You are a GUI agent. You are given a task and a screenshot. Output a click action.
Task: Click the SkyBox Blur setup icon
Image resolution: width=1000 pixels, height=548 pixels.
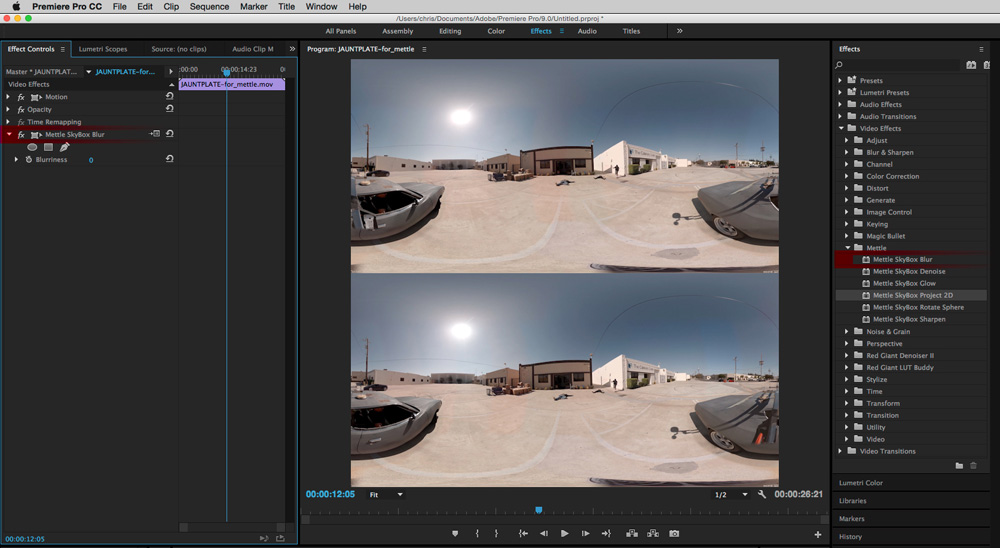point(154,134)
